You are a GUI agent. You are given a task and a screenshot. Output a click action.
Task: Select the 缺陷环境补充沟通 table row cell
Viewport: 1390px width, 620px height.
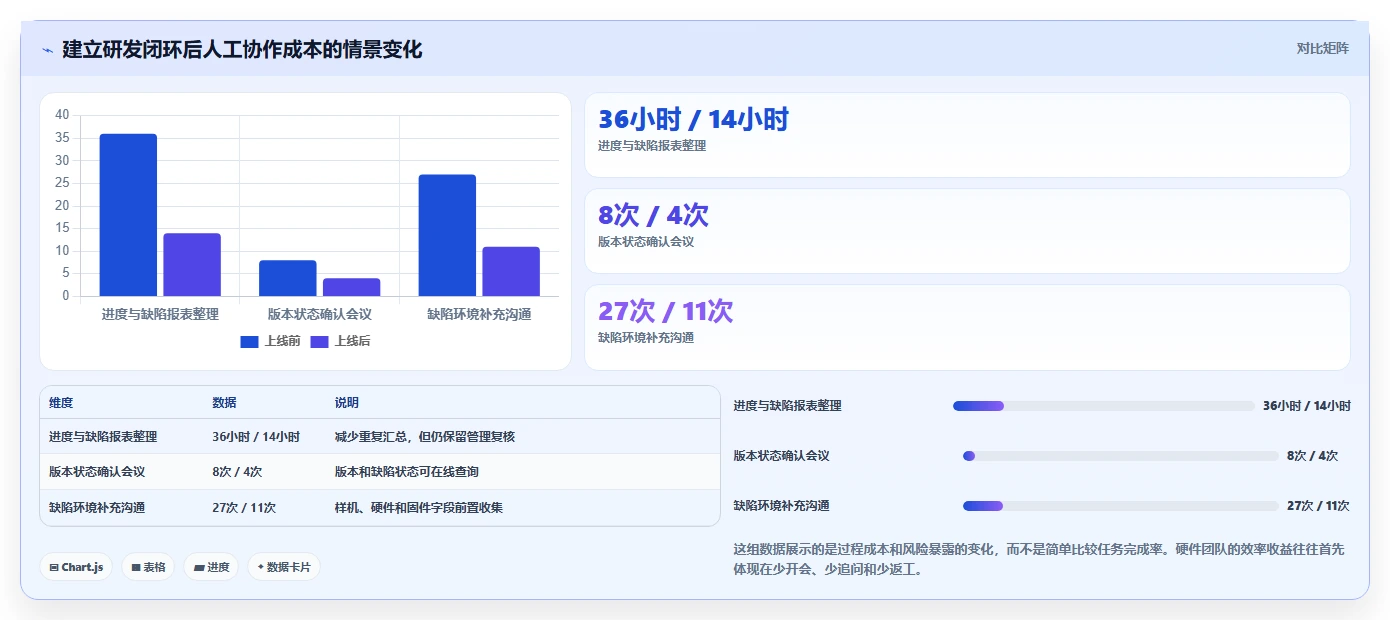click(x=97, y=508)
